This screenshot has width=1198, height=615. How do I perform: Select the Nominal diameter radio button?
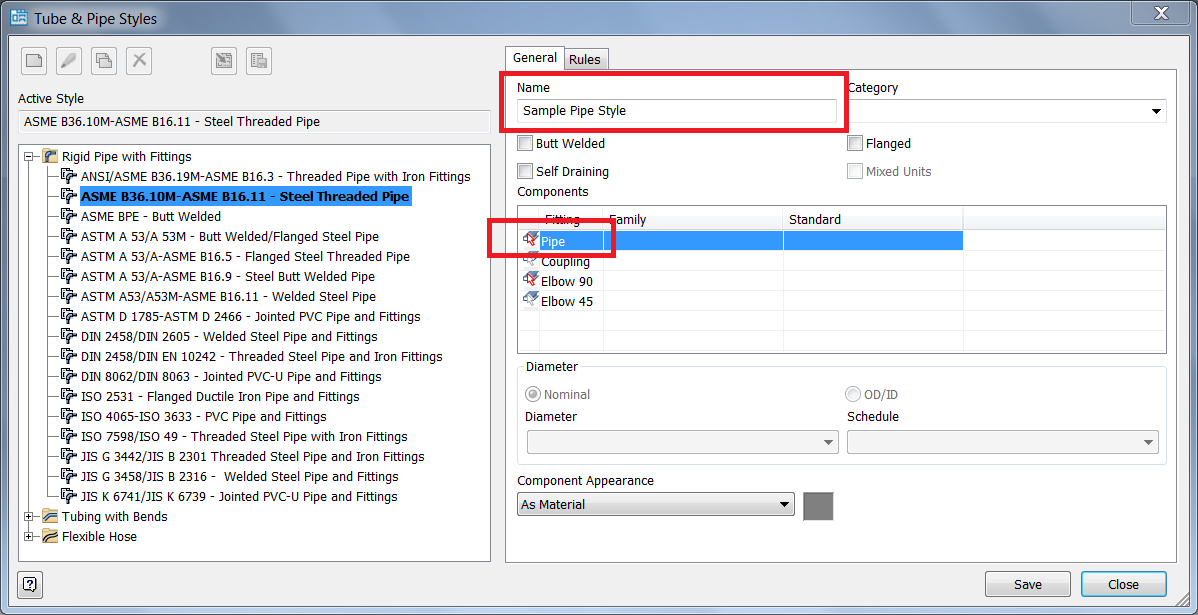click(x=533, y=394)
